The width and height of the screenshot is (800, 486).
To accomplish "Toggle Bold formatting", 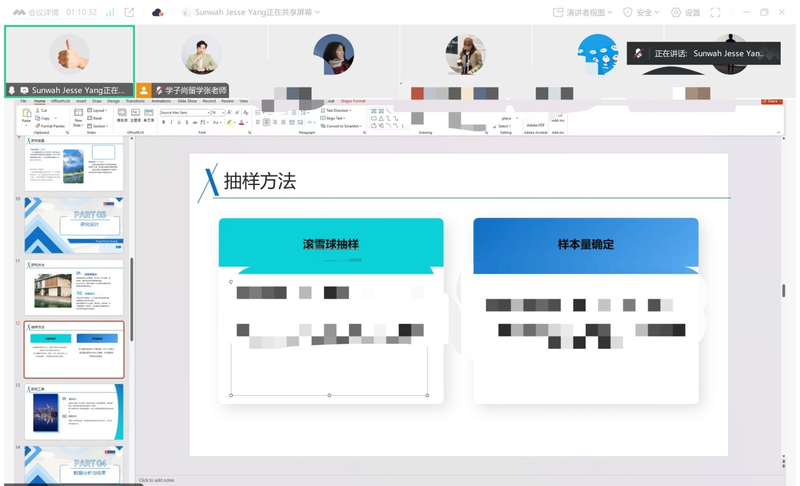I will point(163,122).
